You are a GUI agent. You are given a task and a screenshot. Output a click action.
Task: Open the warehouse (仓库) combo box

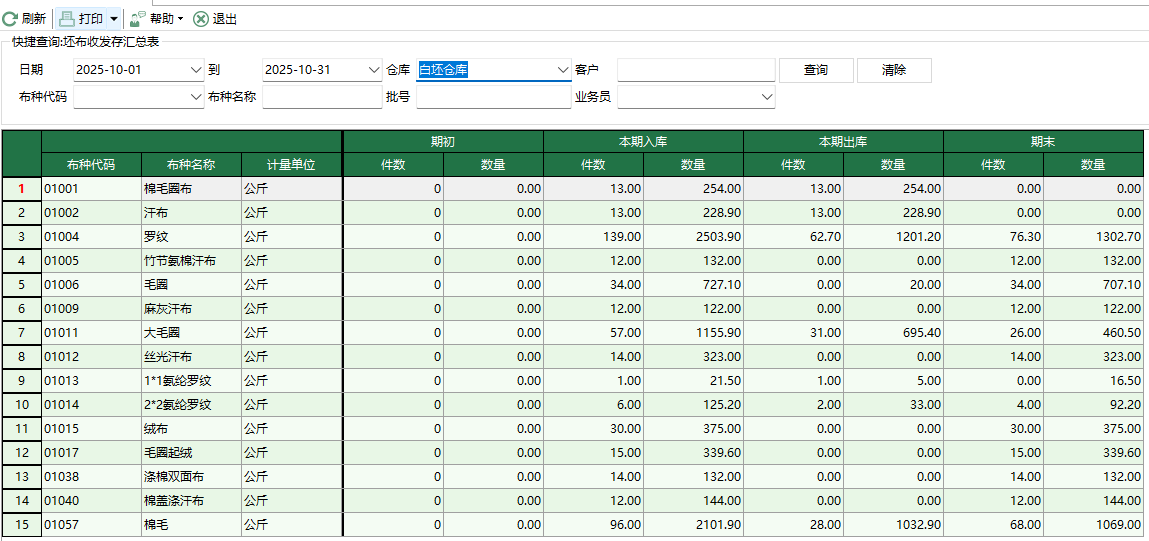pyautogui.click(x=562, y=70)
